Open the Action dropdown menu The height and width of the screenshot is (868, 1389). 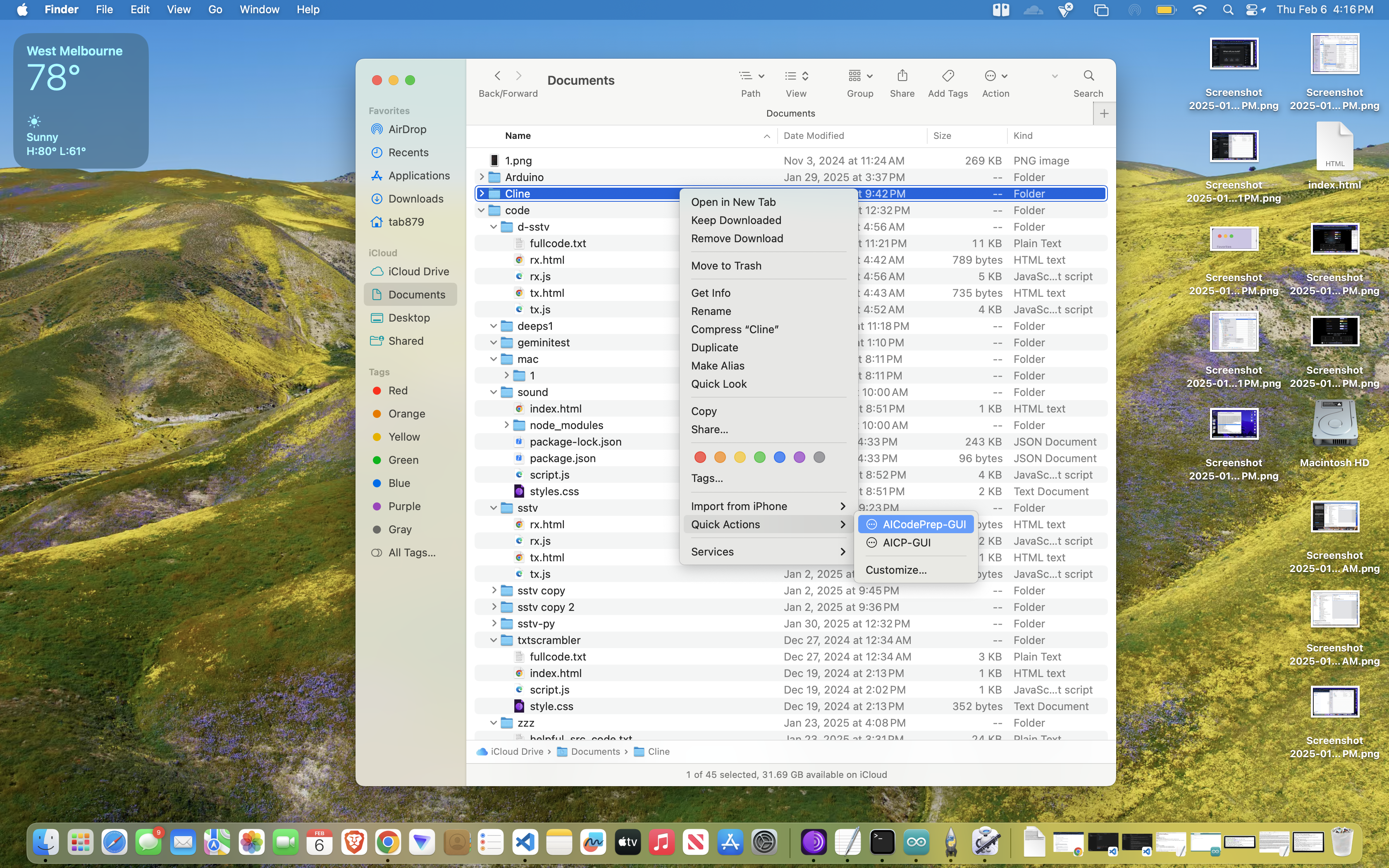995,76
